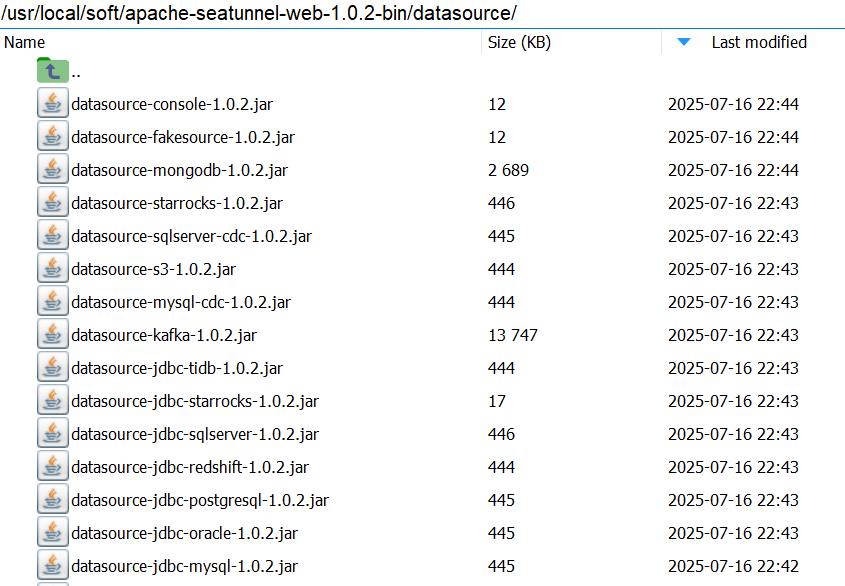Click the 22:42 date of jdbc-mysql jar
845x586 pixels.
click(x=733, y=566)
